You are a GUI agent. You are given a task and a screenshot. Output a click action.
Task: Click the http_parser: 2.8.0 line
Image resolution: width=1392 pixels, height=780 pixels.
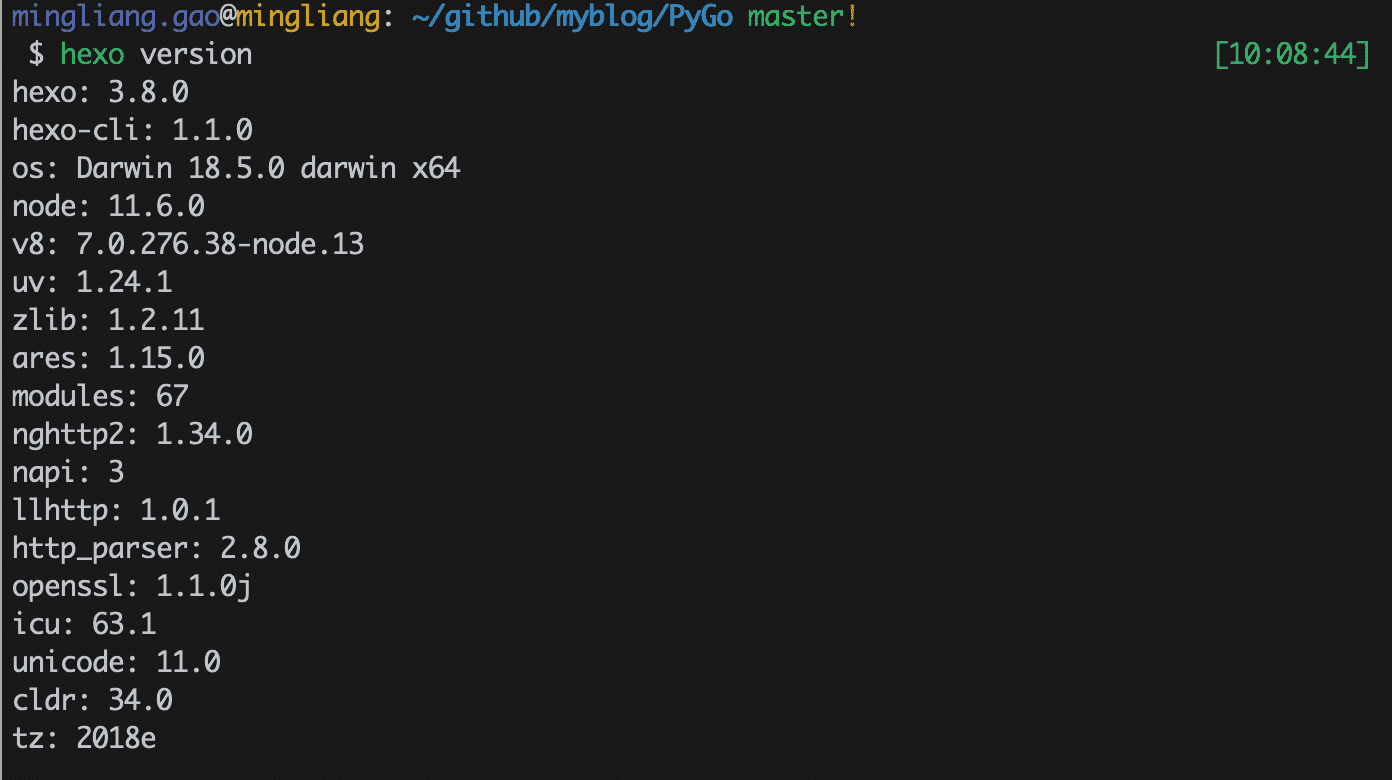[x=156, y=548]
